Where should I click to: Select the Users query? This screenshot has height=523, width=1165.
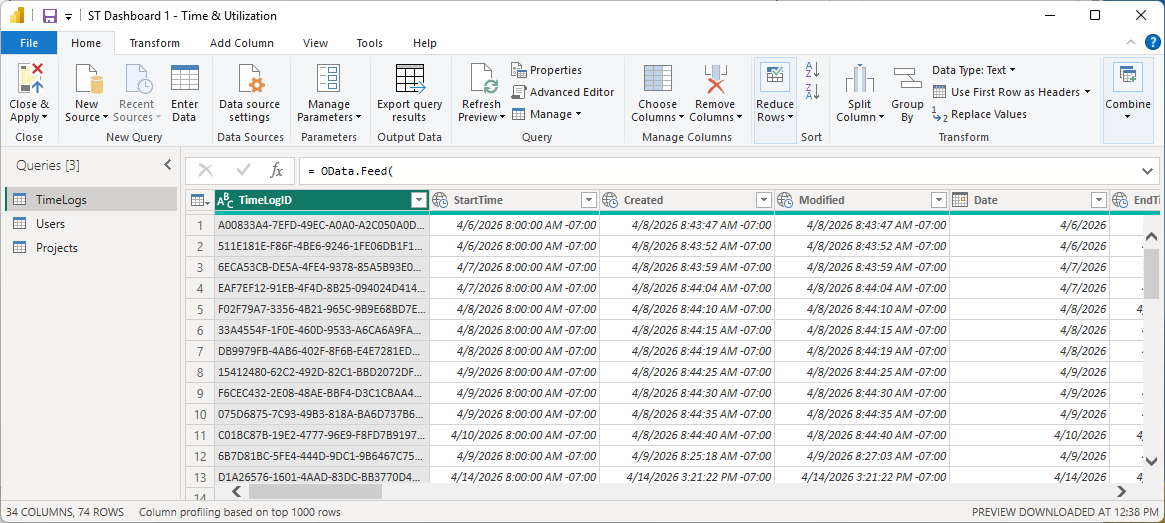pos(91,224)
